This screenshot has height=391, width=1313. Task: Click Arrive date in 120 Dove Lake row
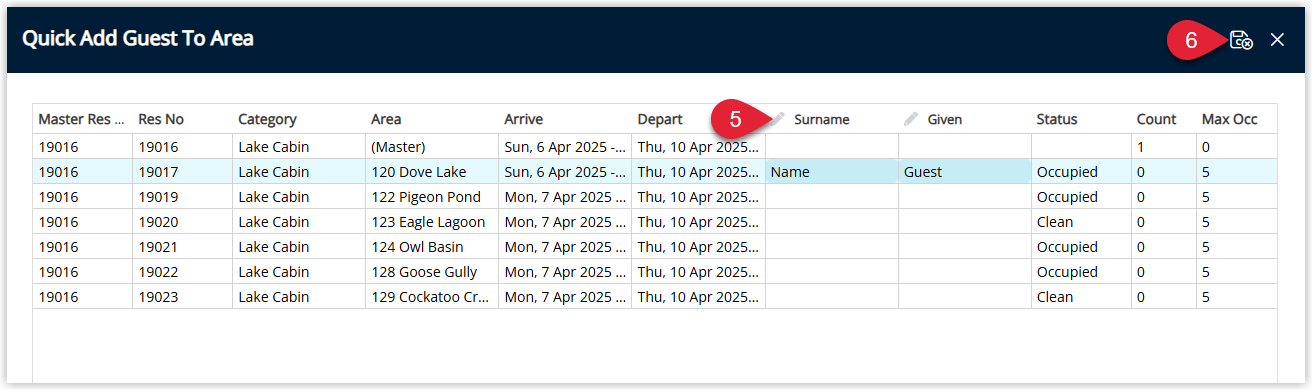point(565,172)
